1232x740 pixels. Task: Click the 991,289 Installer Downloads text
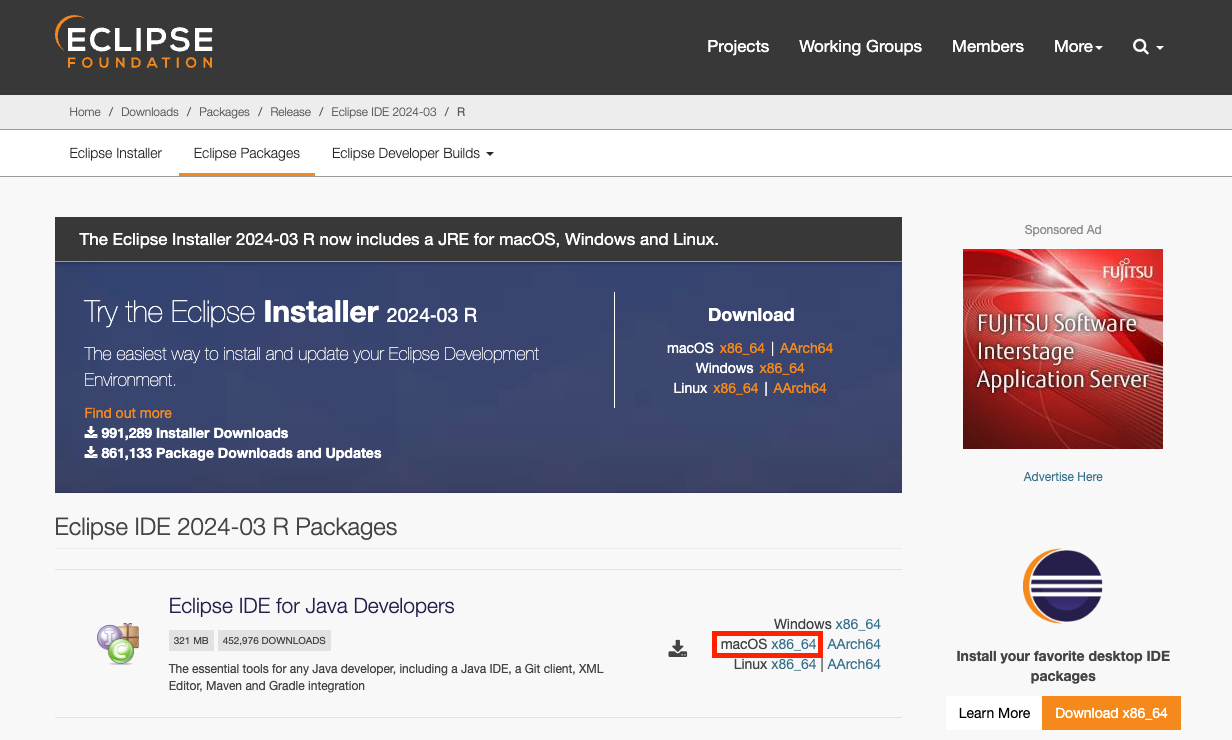(194, 433)
